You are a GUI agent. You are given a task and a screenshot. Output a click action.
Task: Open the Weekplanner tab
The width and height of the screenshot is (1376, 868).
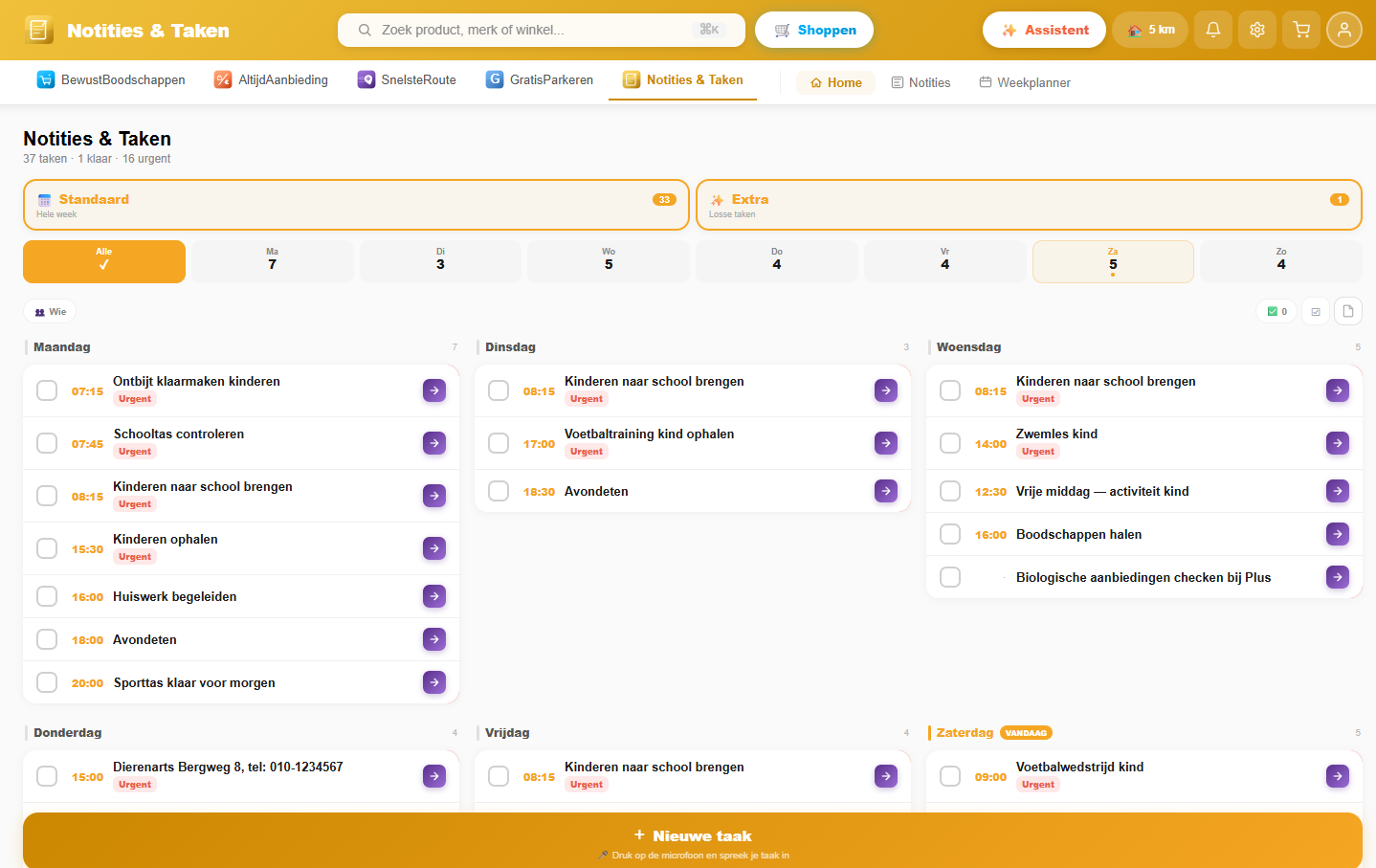(1024, 82)
